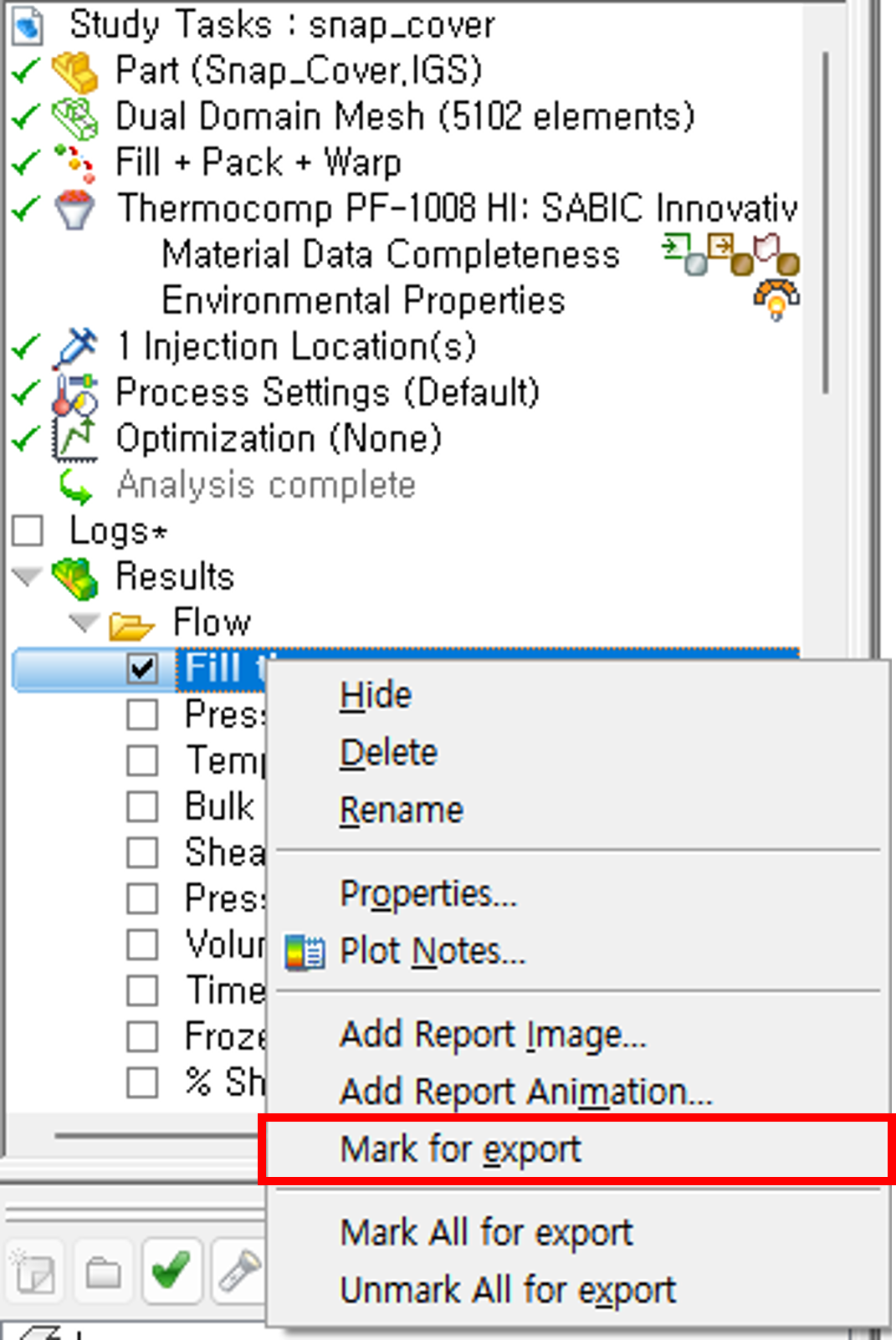
Task: Click the Environmental Properties lightbulb icon
Action: pyautogui.click(x=776, y=299)
